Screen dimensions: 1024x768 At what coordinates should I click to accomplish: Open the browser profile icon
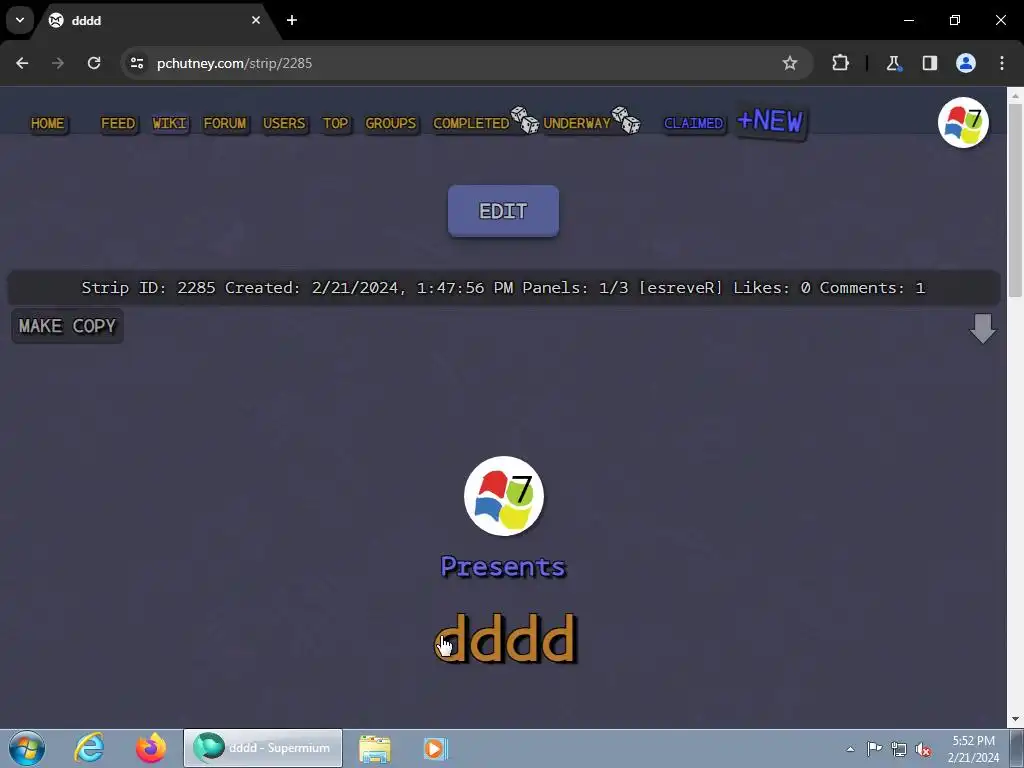click(966, 63)
